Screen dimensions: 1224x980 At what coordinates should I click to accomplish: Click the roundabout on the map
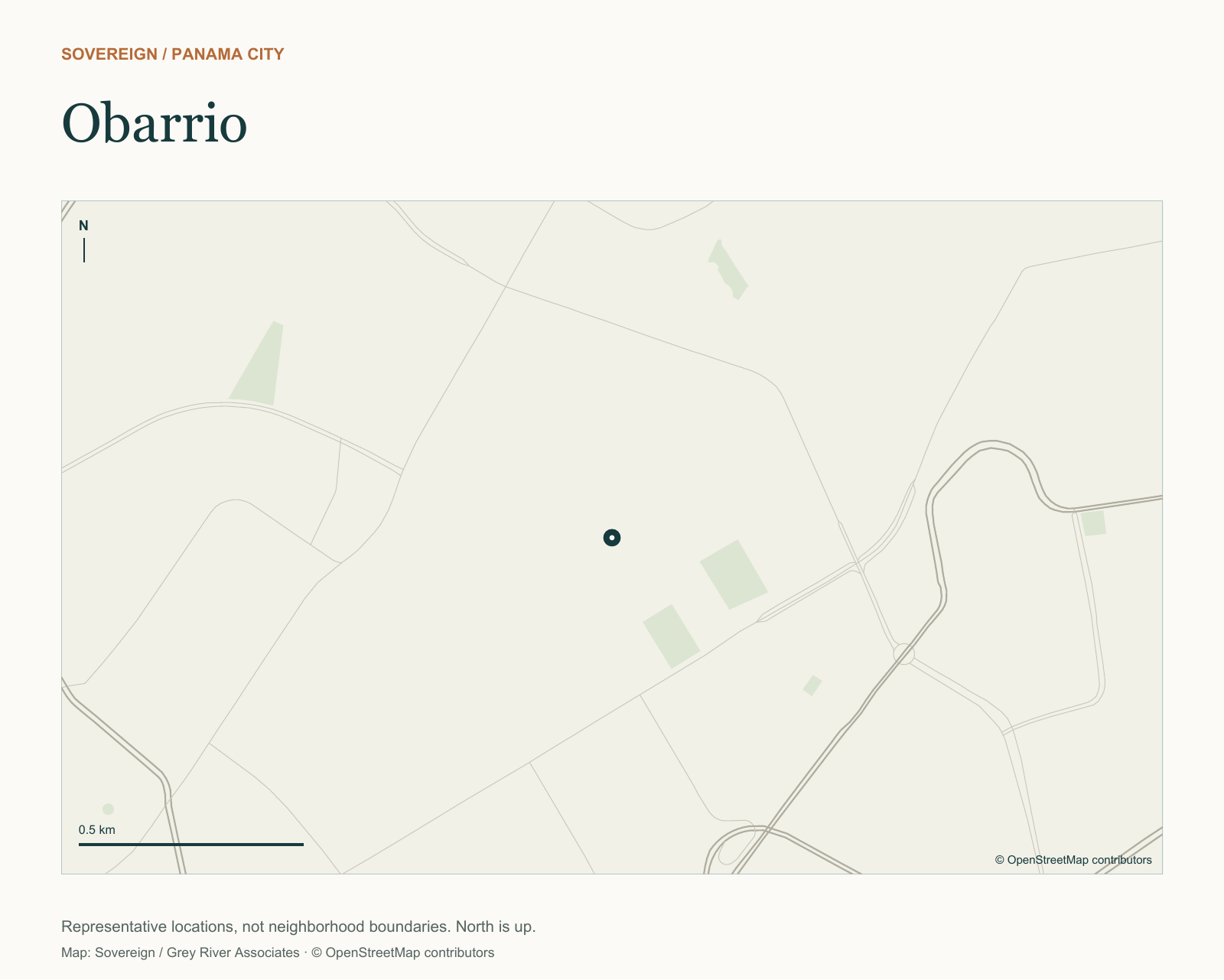point(904,654)
